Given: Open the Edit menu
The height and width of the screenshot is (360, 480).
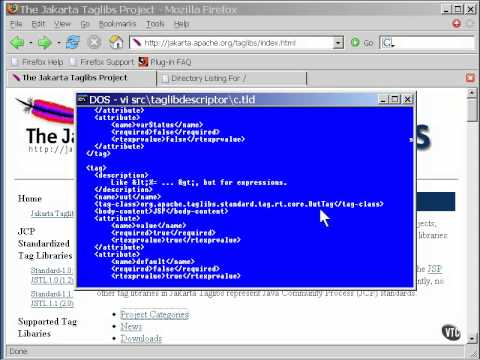Looking at the screenshot, I should (x=38, y=24).
